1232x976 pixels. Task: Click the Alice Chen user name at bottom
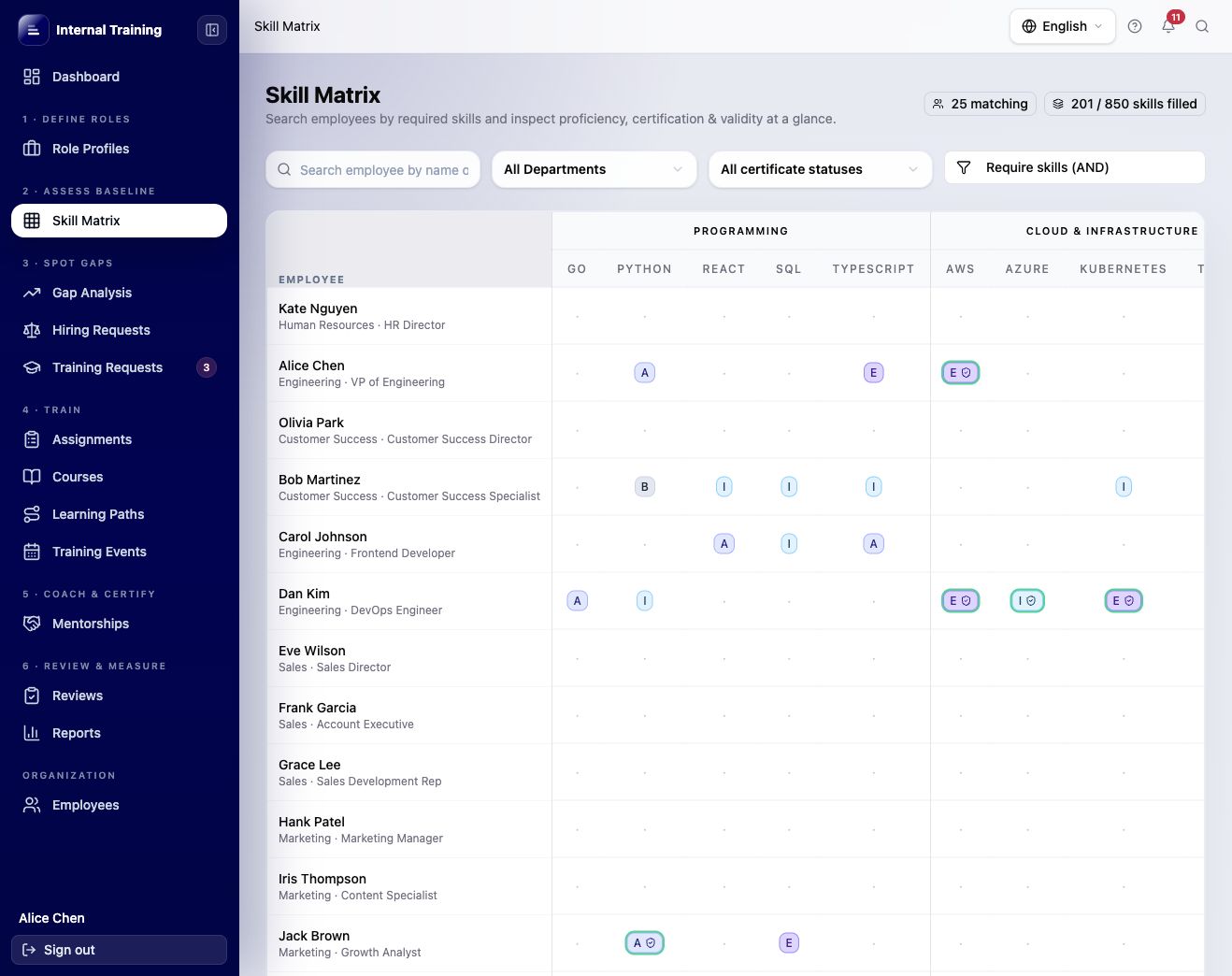51,918
